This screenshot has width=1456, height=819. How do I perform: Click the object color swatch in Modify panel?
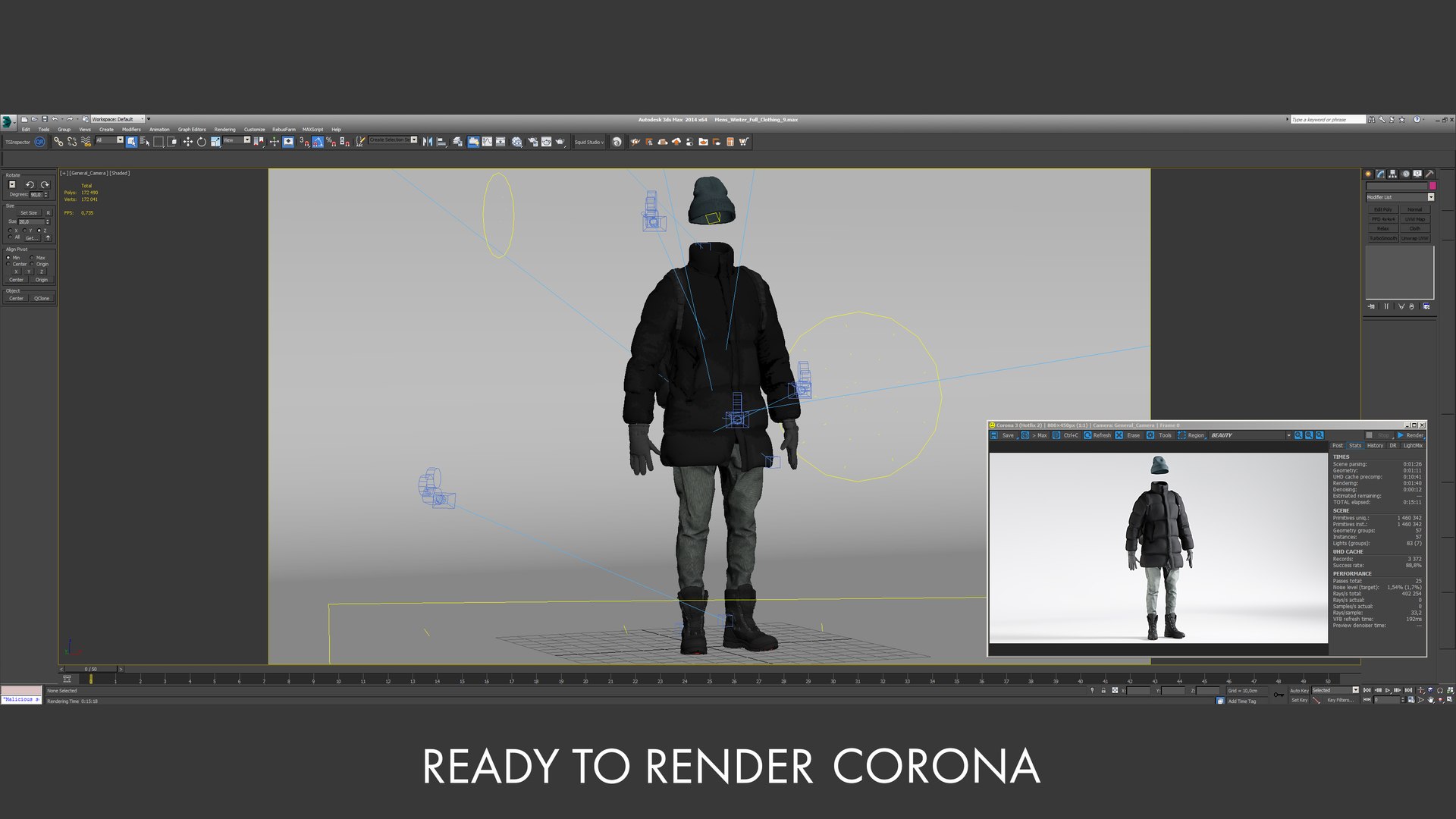pyautogui.click(x=1432, y=186)
